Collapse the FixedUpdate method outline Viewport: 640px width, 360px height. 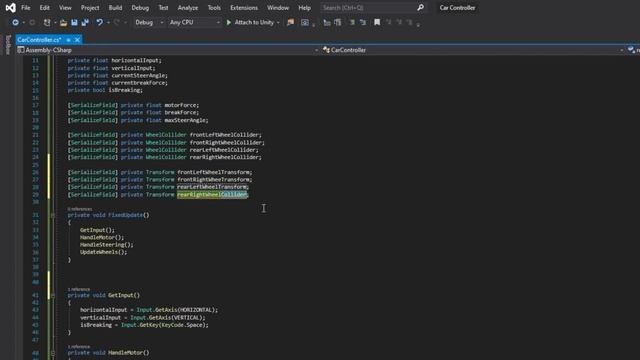[x=53, y=215]
